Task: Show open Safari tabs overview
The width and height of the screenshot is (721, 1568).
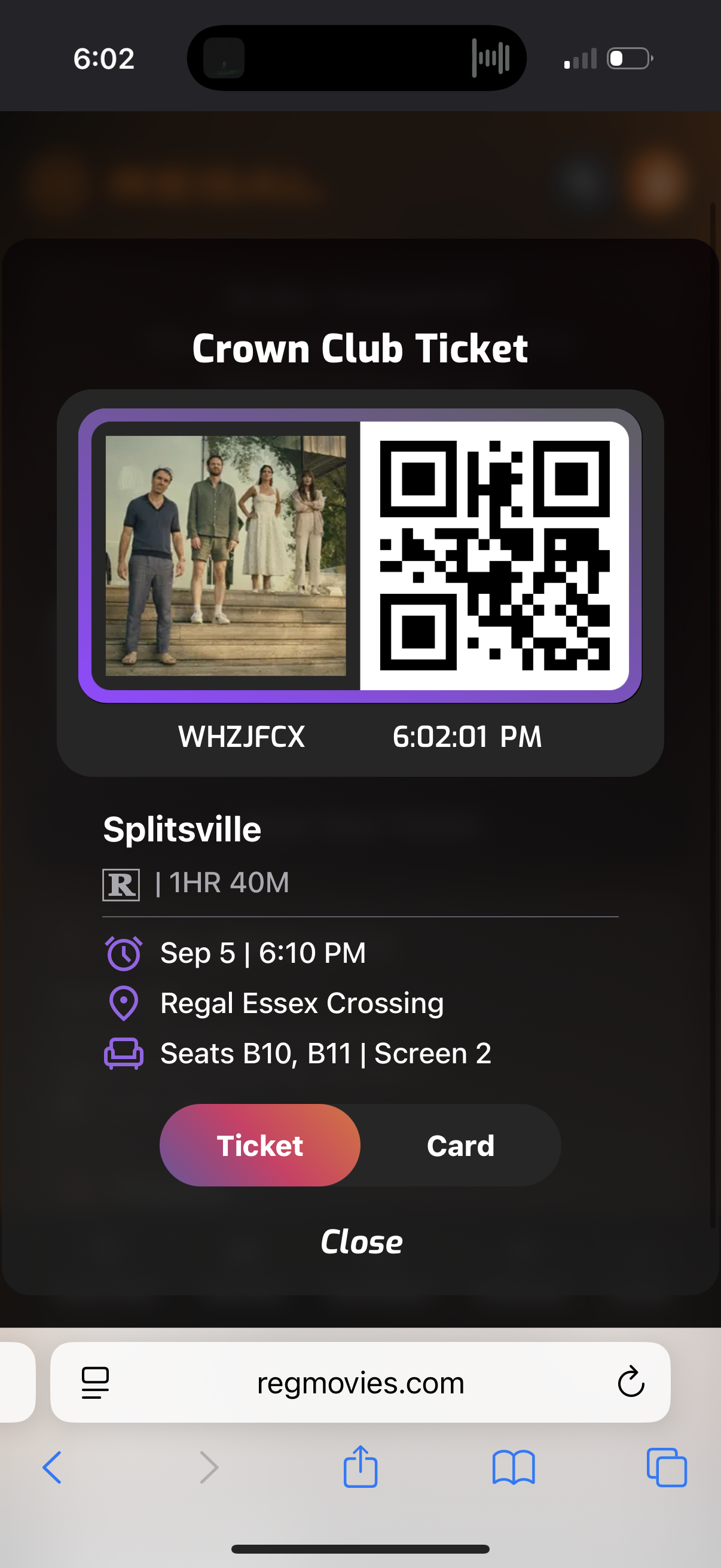Action: [x=667, y=1468]
